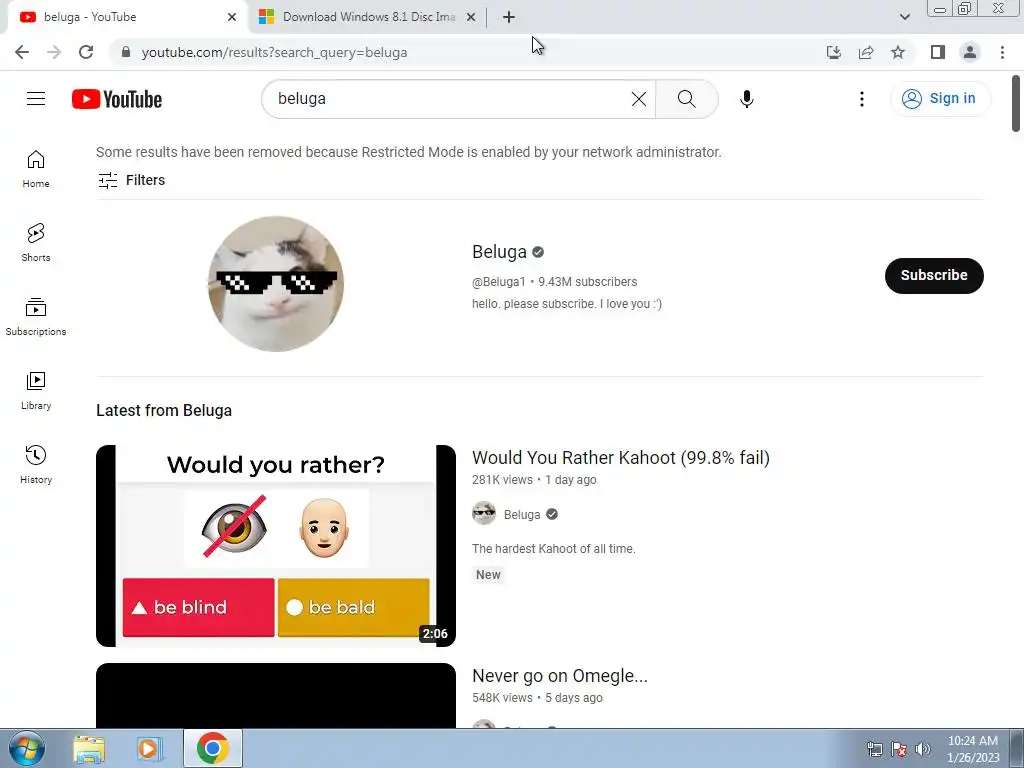Screen dimensions: 1024x768
Task: Click the Sign in button
Action: (940, 99)
